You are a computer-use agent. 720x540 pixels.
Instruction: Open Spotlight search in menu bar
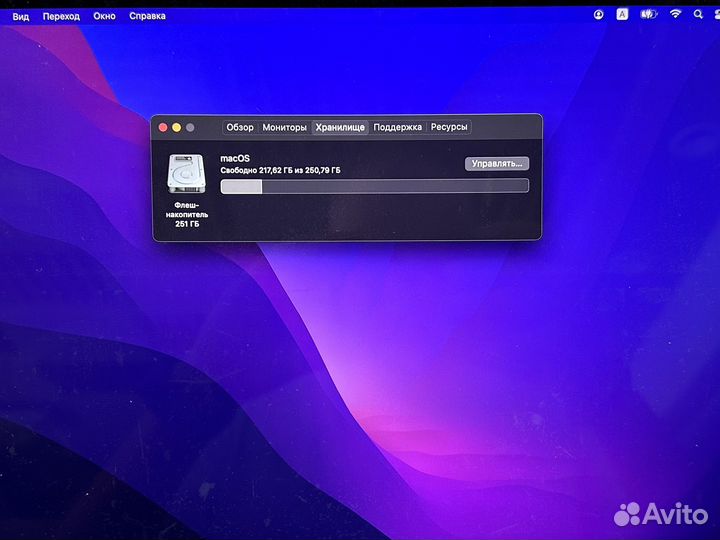click(698, 15)
